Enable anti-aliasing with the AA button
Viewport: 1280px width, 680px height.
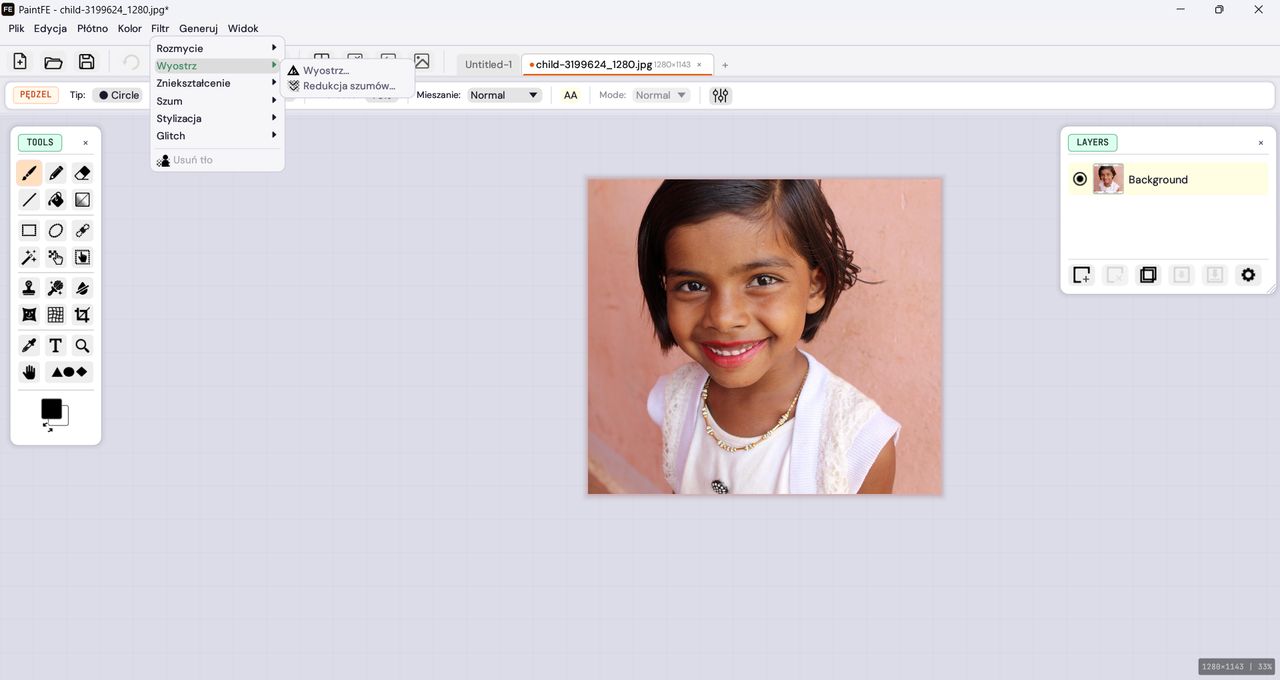pos(570,94)
